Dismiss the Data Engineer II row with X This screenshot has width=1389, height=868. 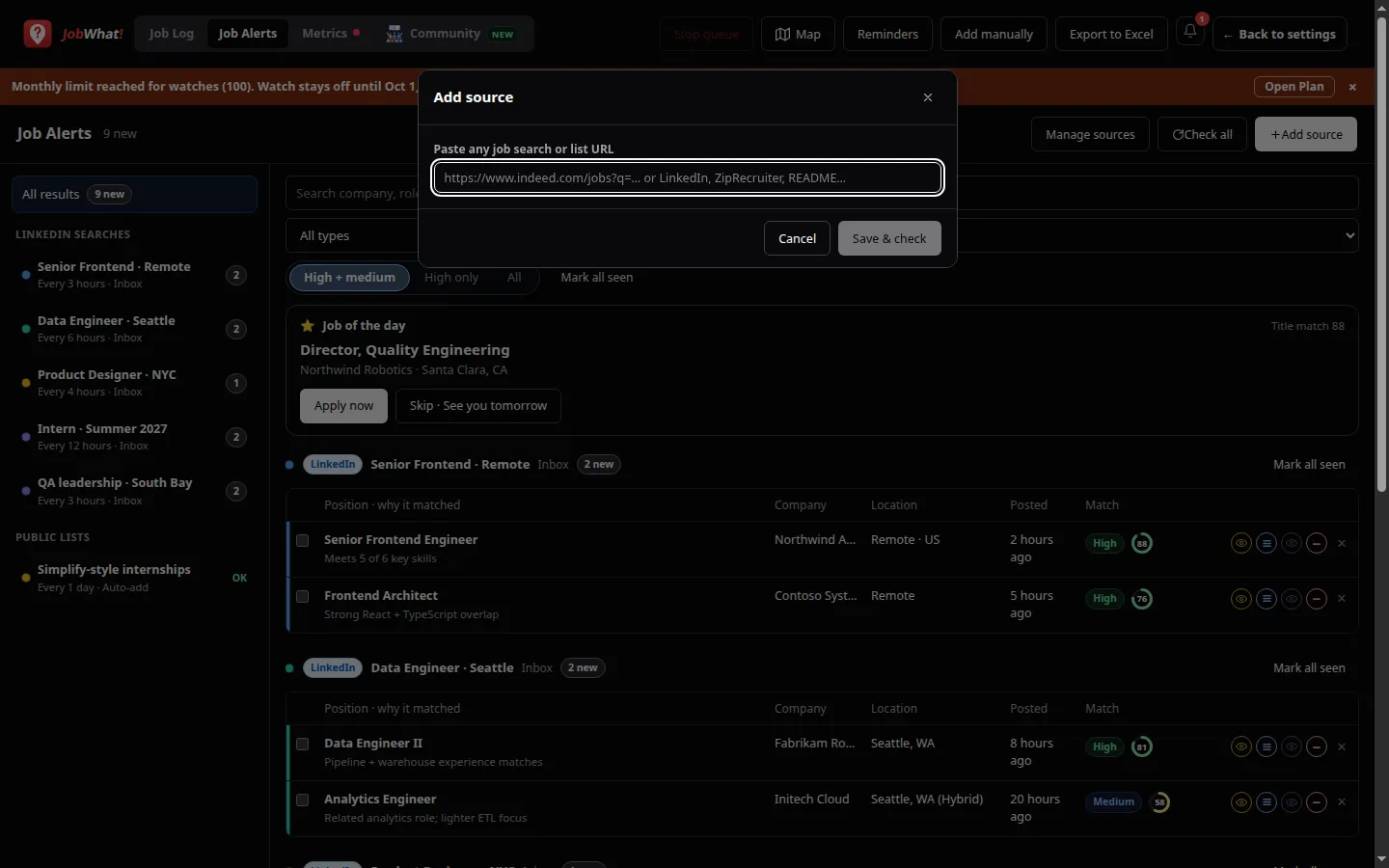(x=1342, y=746)
